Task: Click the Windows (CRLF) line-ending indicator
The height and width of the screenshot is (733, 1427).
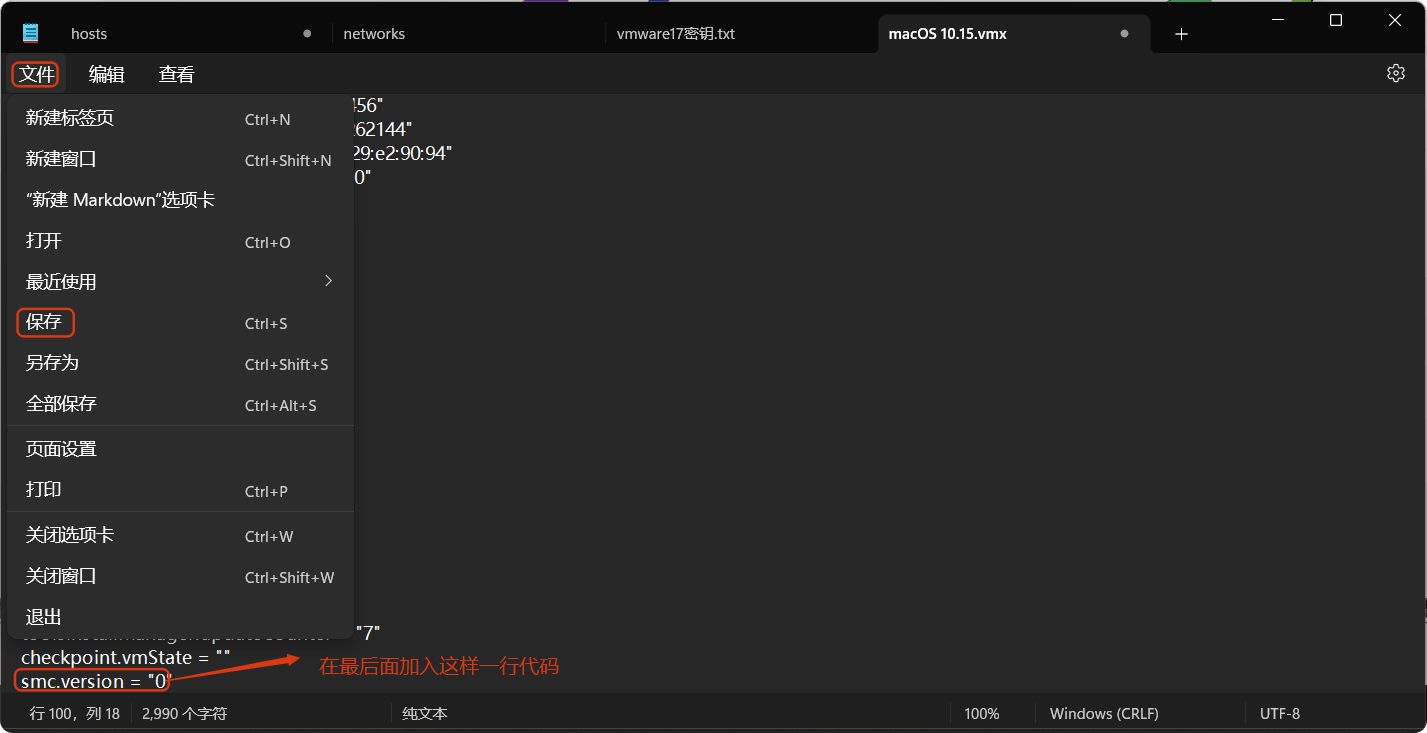Action: 1103,713
